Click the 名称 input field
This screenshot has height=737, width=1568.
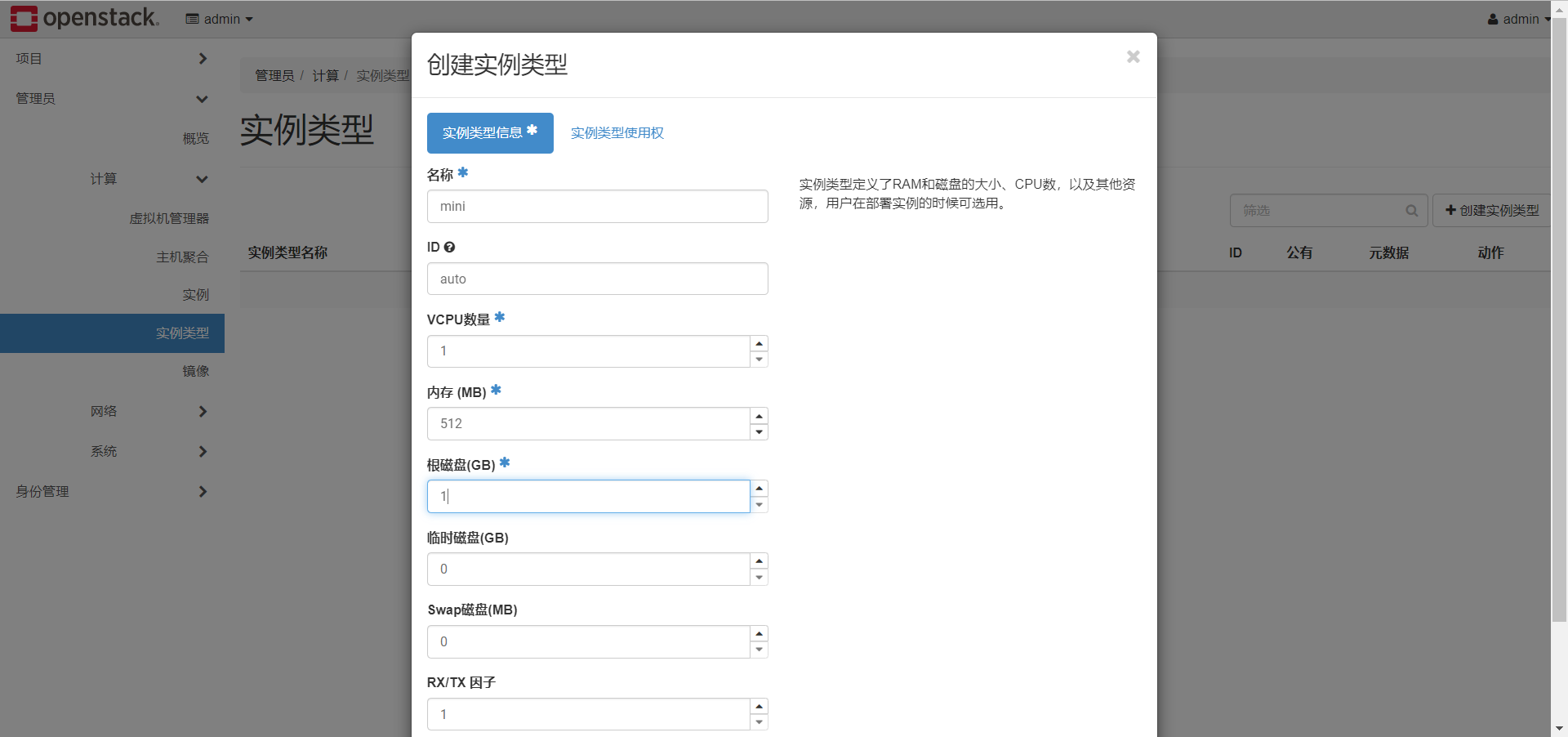(x=597, y=206)
